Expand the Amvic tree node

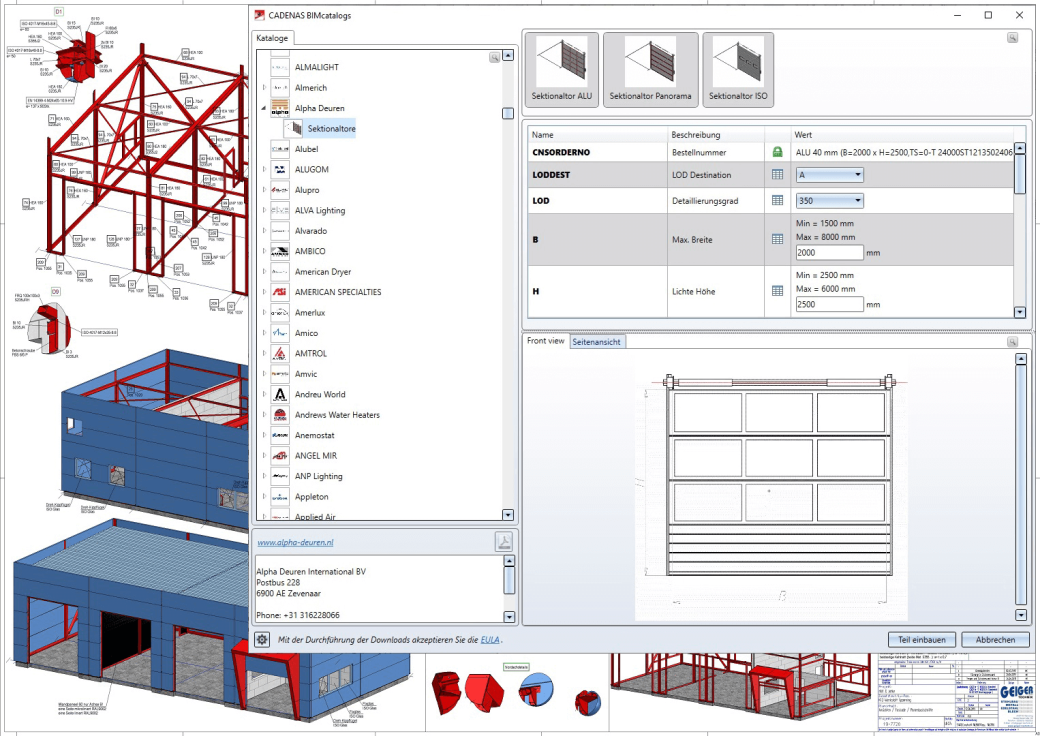coord(264,374)
